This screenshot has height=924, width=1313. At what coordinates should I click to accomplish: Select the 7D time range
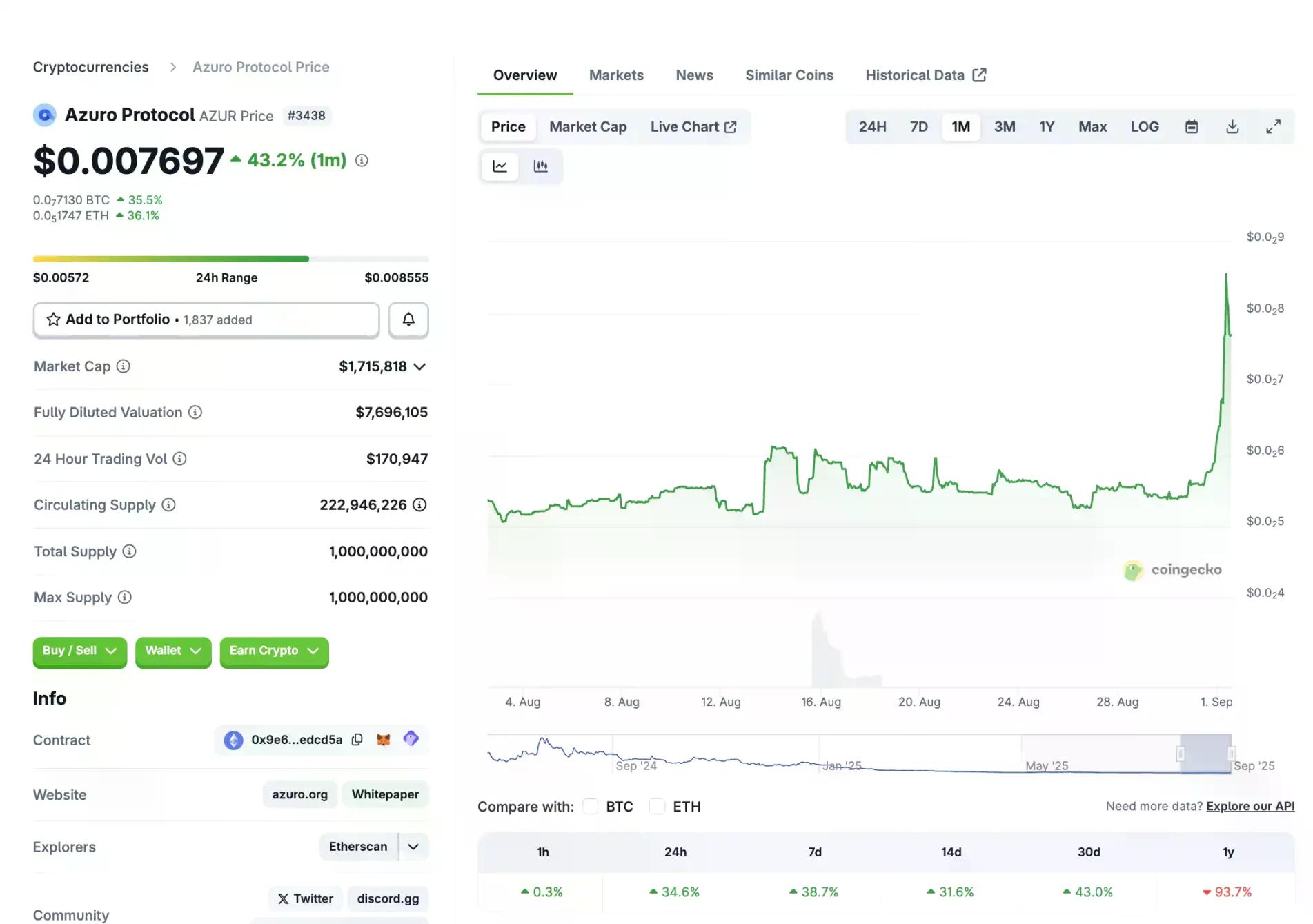click(x=918, y=127)
